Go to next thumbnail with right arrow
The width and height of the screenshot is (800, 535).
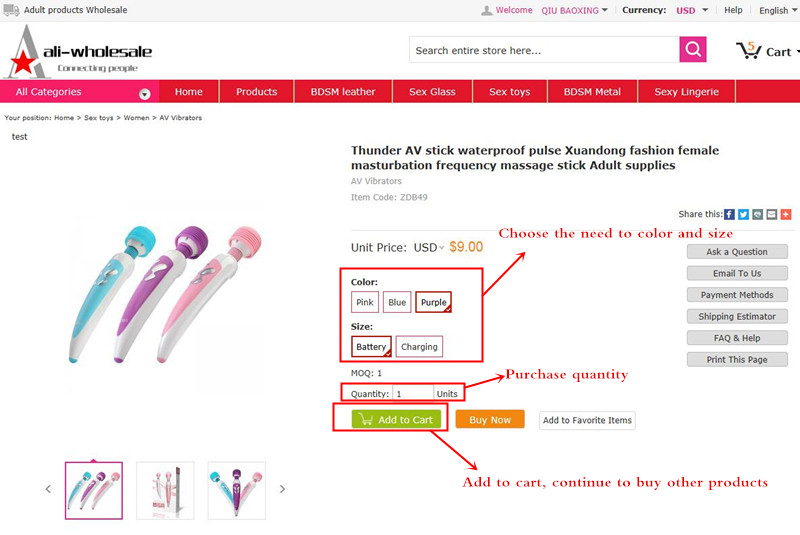tap(282, 489)
